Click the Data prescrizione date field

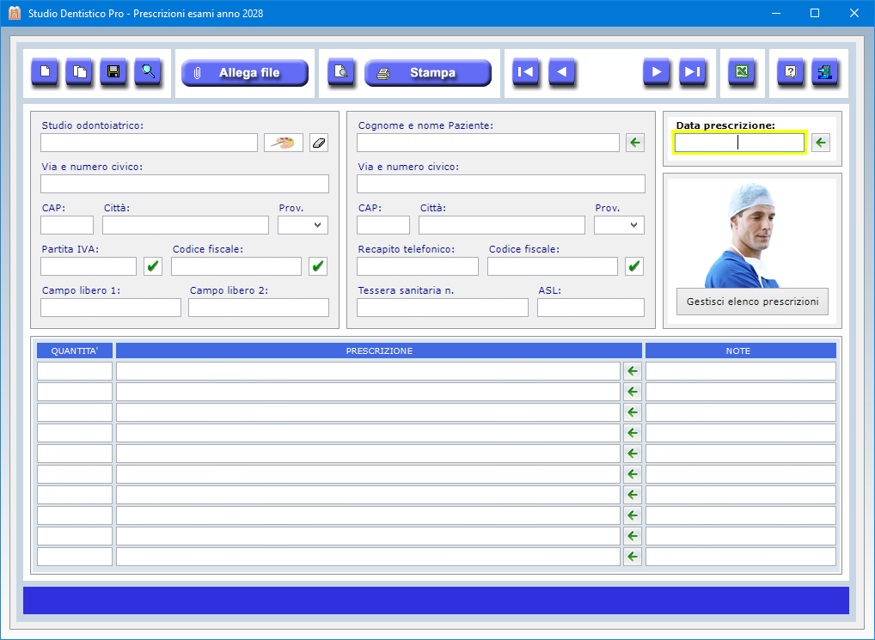(x=739, y=143)
